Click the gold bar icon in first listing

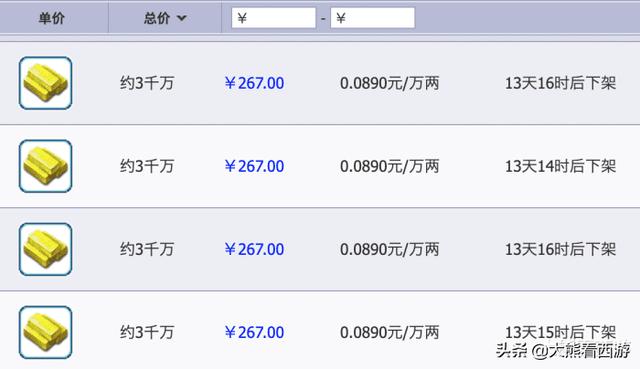click(x=45, y=83)
